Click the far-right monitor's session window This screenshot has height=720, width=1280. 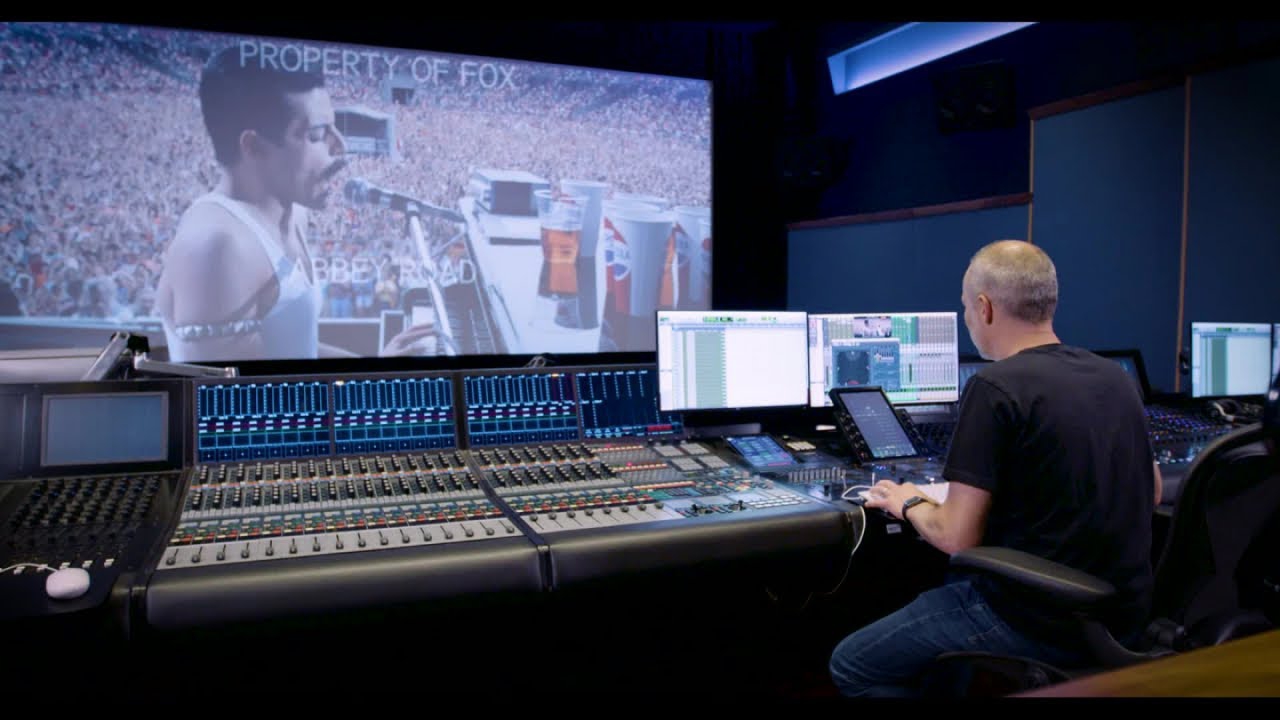1231,360
